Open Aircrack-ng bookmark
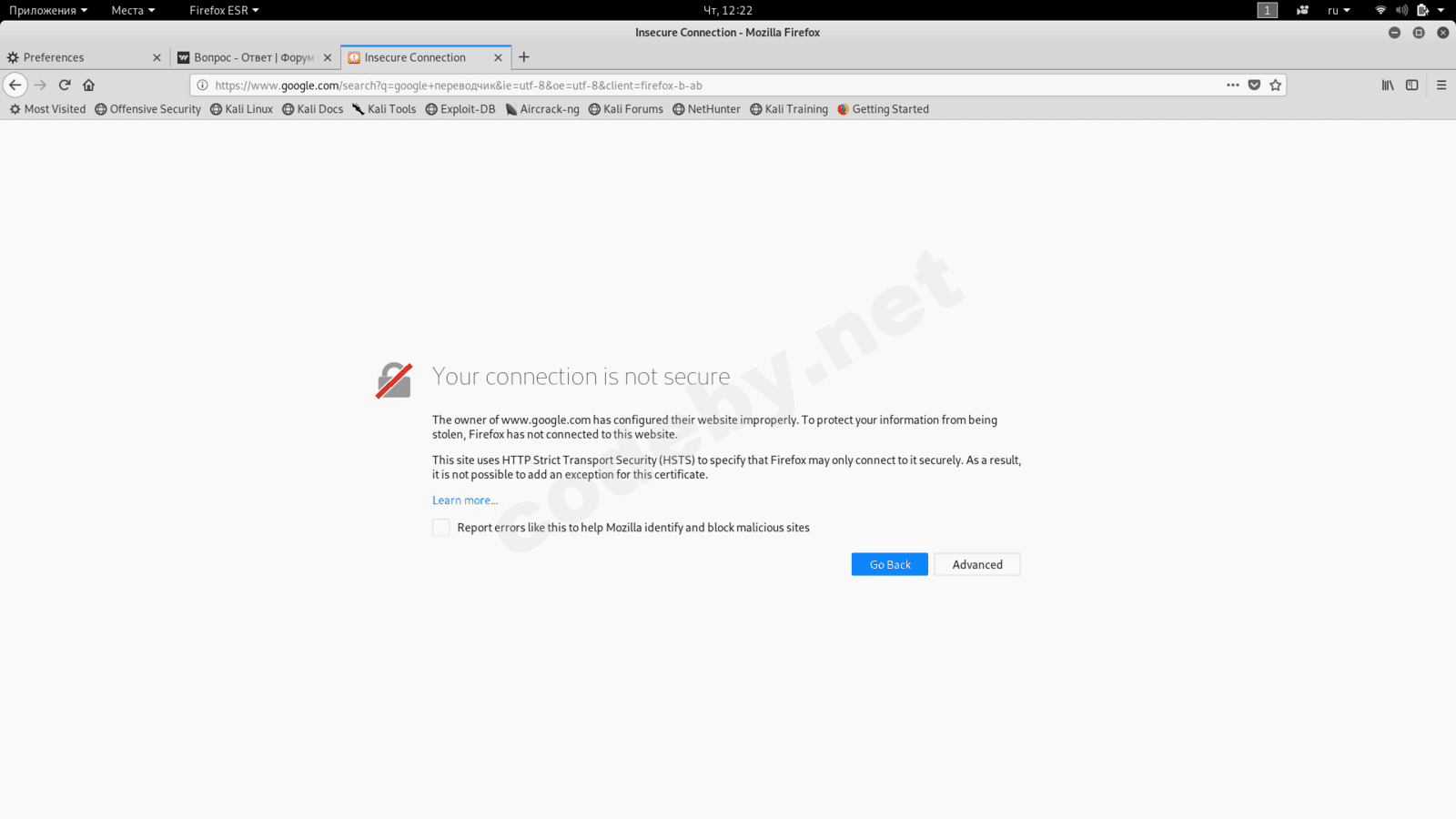Viewport: 1456px width, 819px height. pos(542,109)
